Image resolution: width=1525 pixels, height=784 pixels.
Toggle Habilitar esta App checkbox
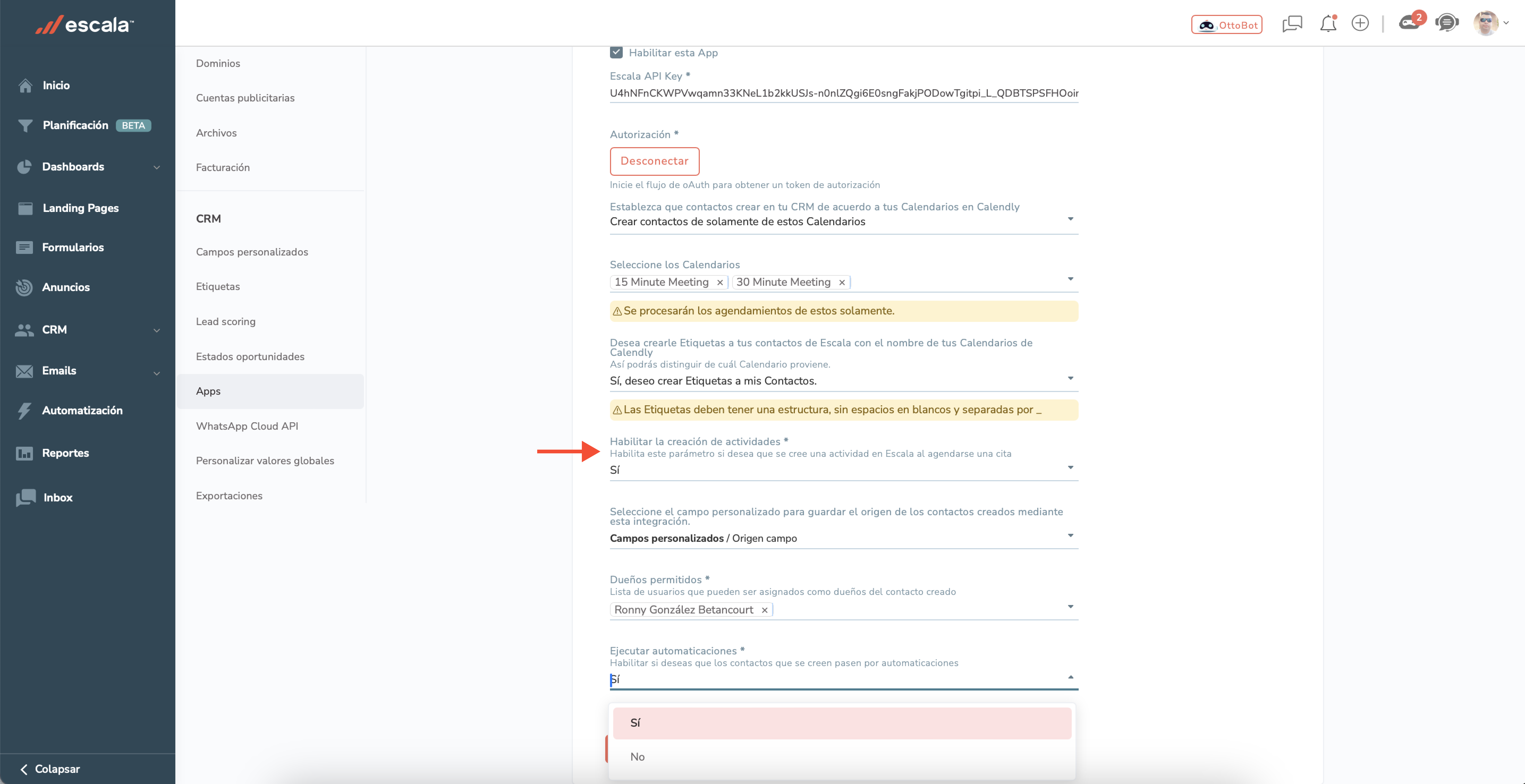pyautogui.click(x=616, y=53)
